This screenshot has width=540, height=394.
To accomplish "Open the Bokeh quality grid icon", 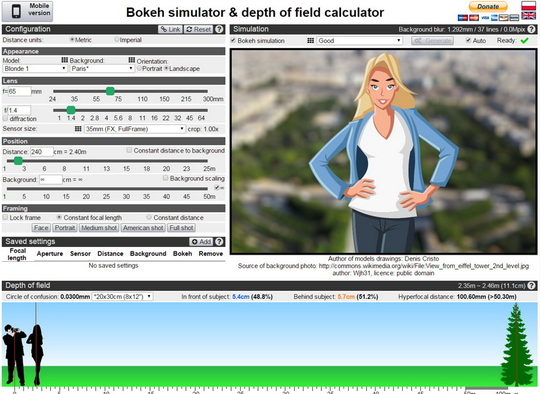I will 311,41.
